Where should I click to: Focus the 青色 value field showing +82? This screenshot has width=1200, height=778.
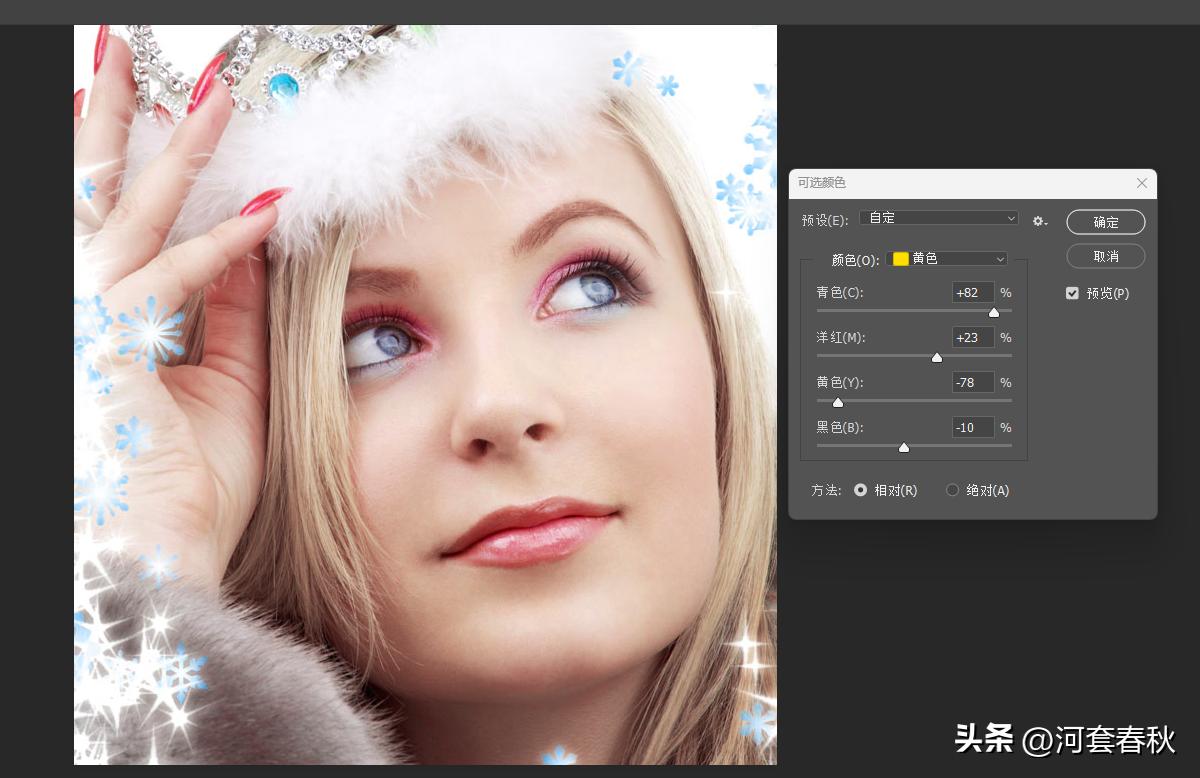tap(972, 292)
